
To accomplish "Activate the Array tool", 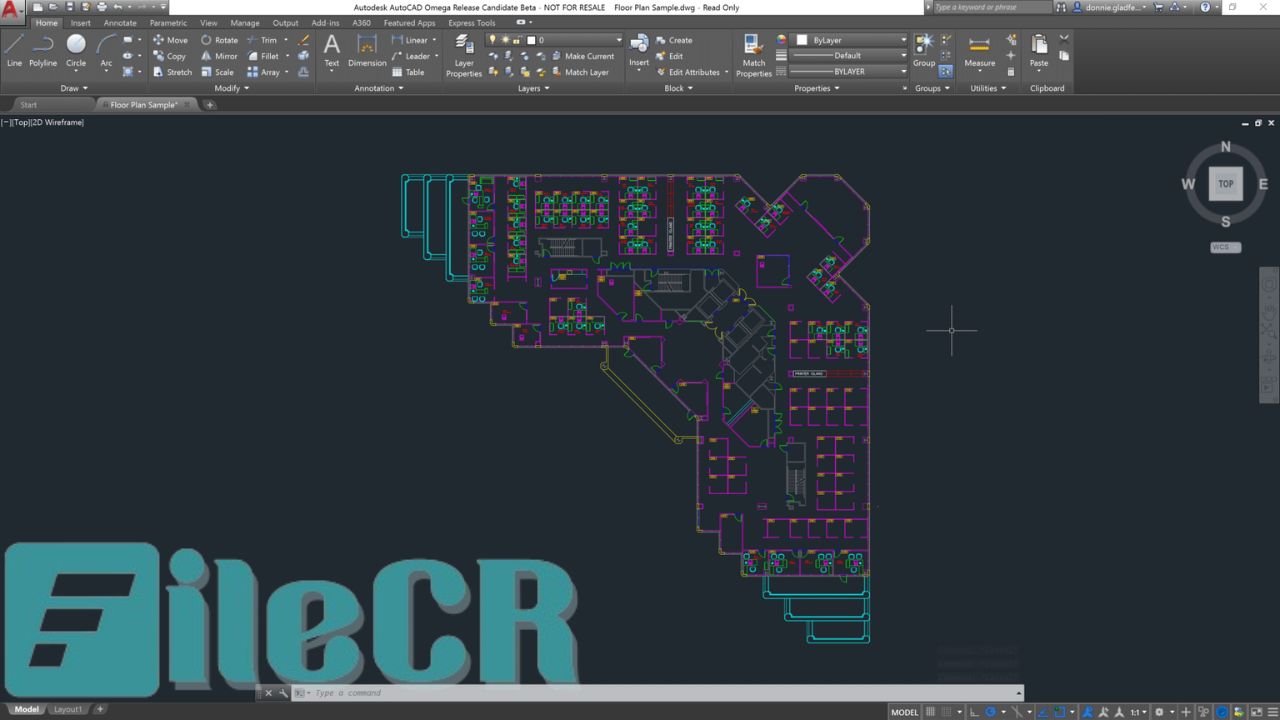I will (x=264, y=72).
